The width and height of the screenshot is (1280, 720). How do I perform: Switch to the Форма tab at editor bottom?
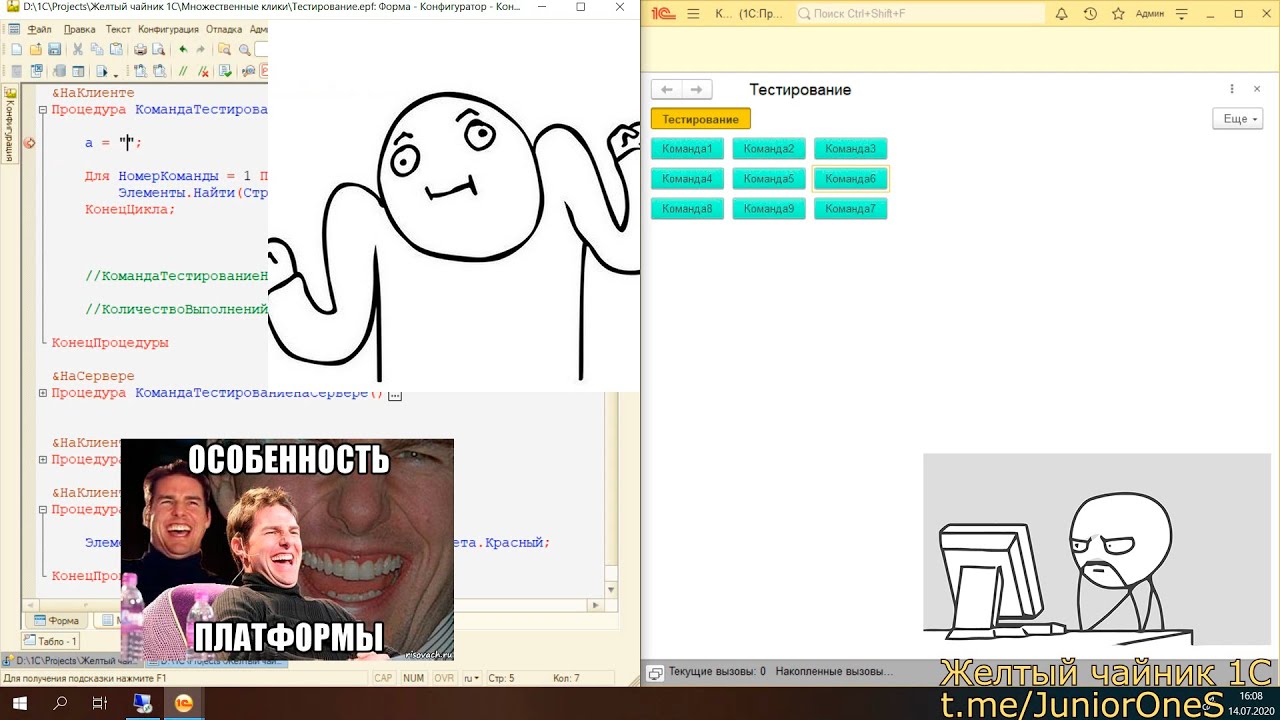tap(56, 620)
